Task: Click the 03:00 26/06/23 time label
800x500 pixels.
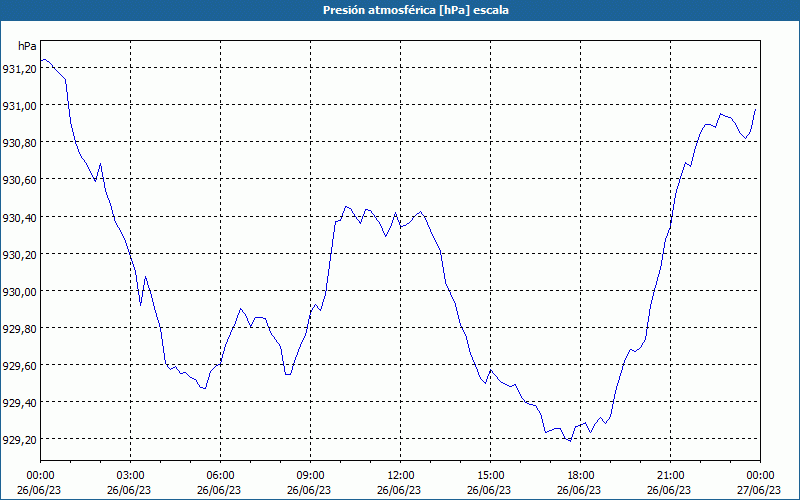Action: (x=131, y=483)
